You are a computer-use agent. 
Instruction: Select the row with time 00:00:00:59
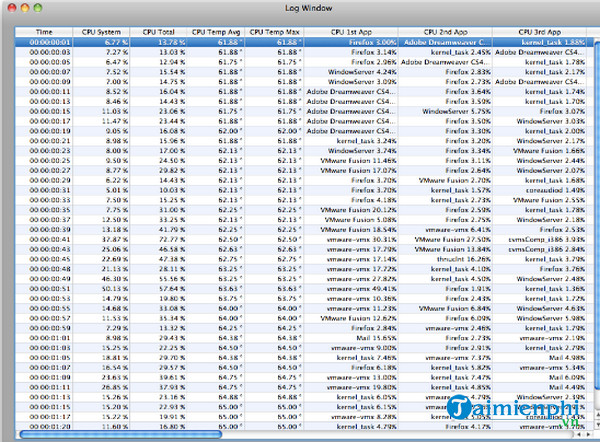pos(304,328)
